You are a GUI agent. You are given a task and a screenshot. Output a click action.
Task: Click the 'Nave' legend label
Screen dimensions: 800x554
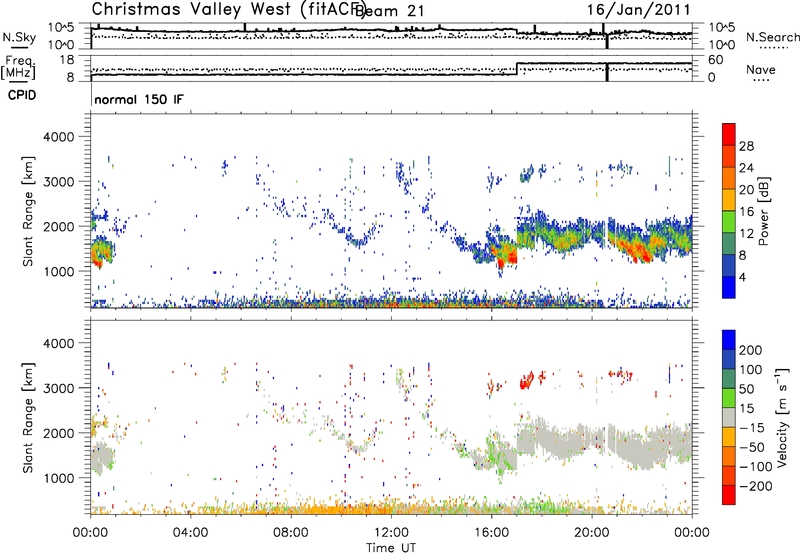tap(761, 69)
